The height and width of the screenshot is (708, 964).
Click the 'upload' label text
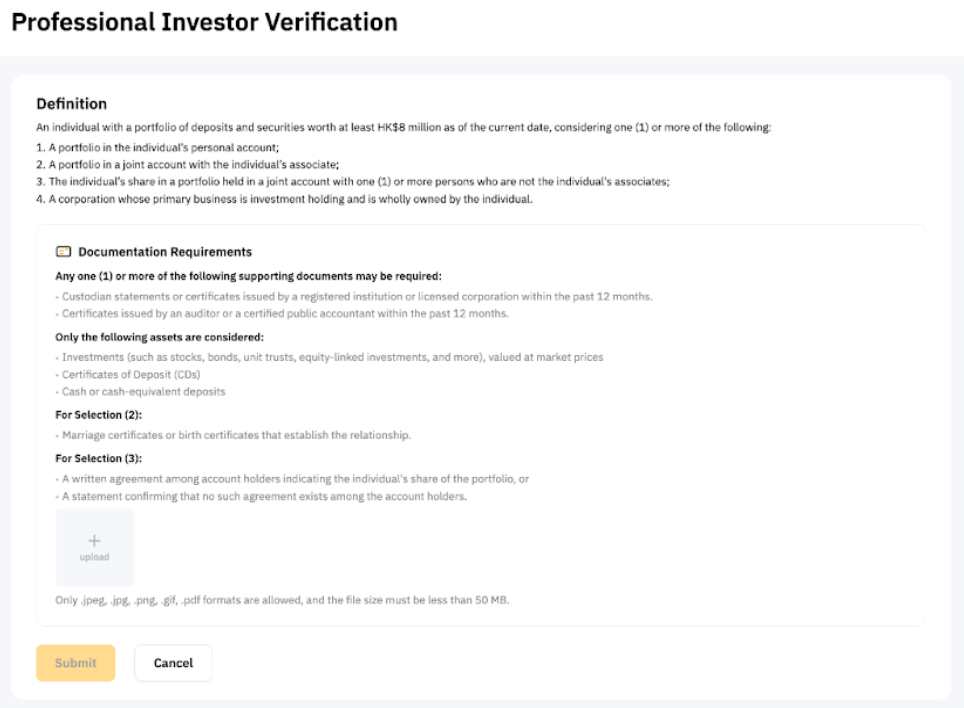coord(94,557)
